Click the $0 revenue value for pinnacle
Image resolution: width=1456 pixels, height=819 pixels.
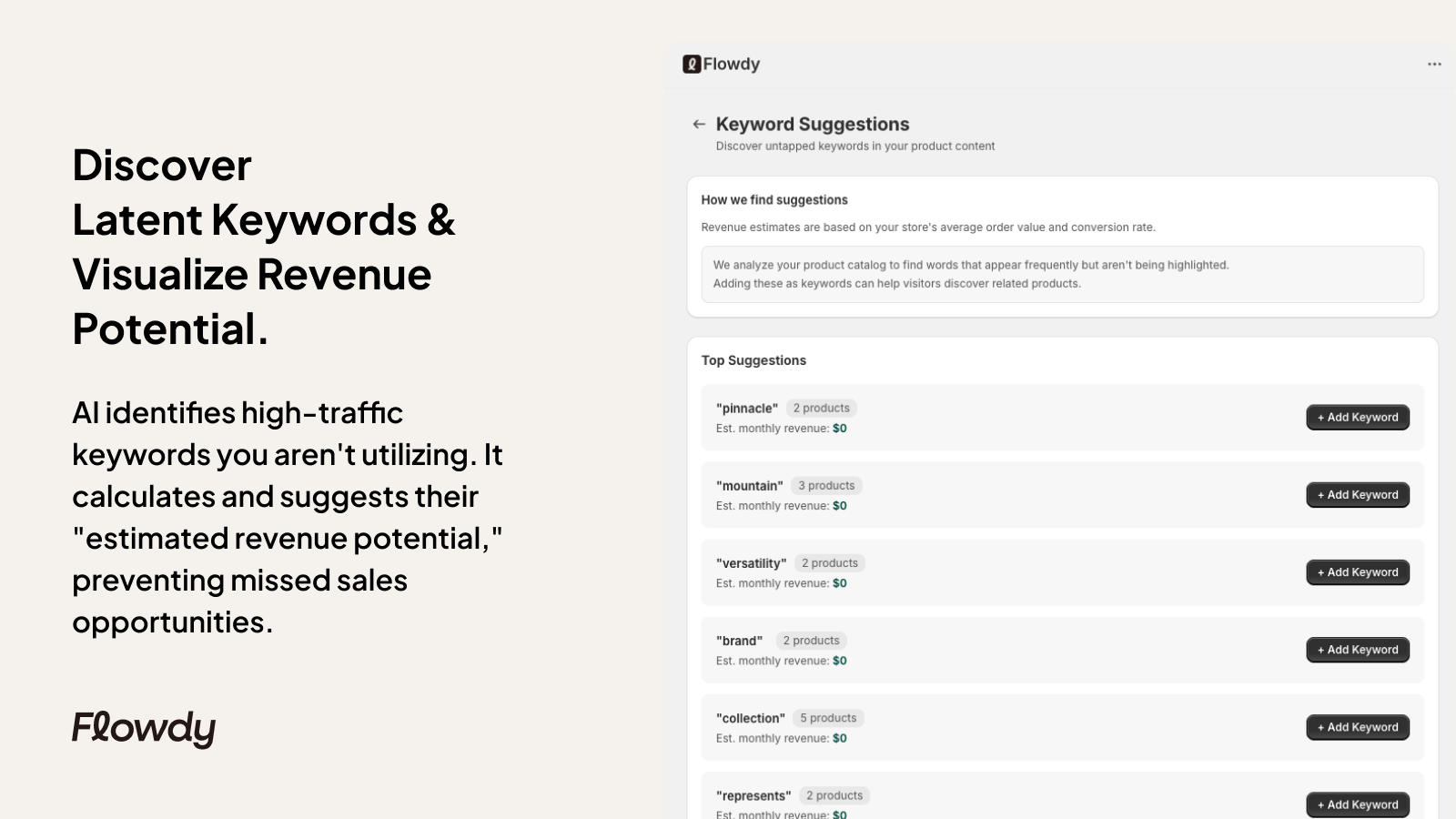tap(839, 429)
